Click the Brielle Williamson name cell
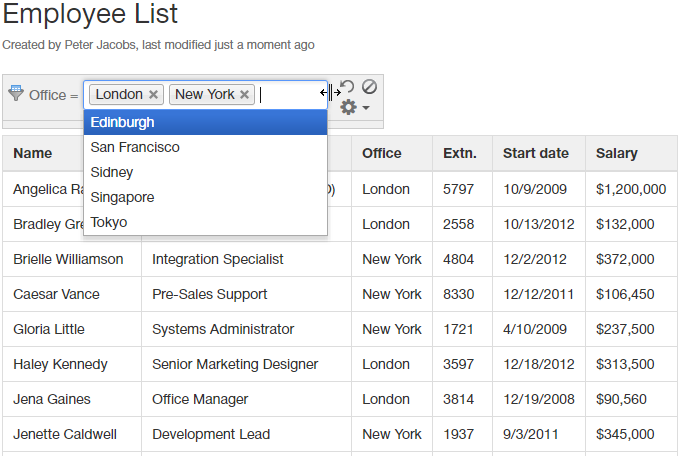Screen dimensions: 681x456 point(69,259)
